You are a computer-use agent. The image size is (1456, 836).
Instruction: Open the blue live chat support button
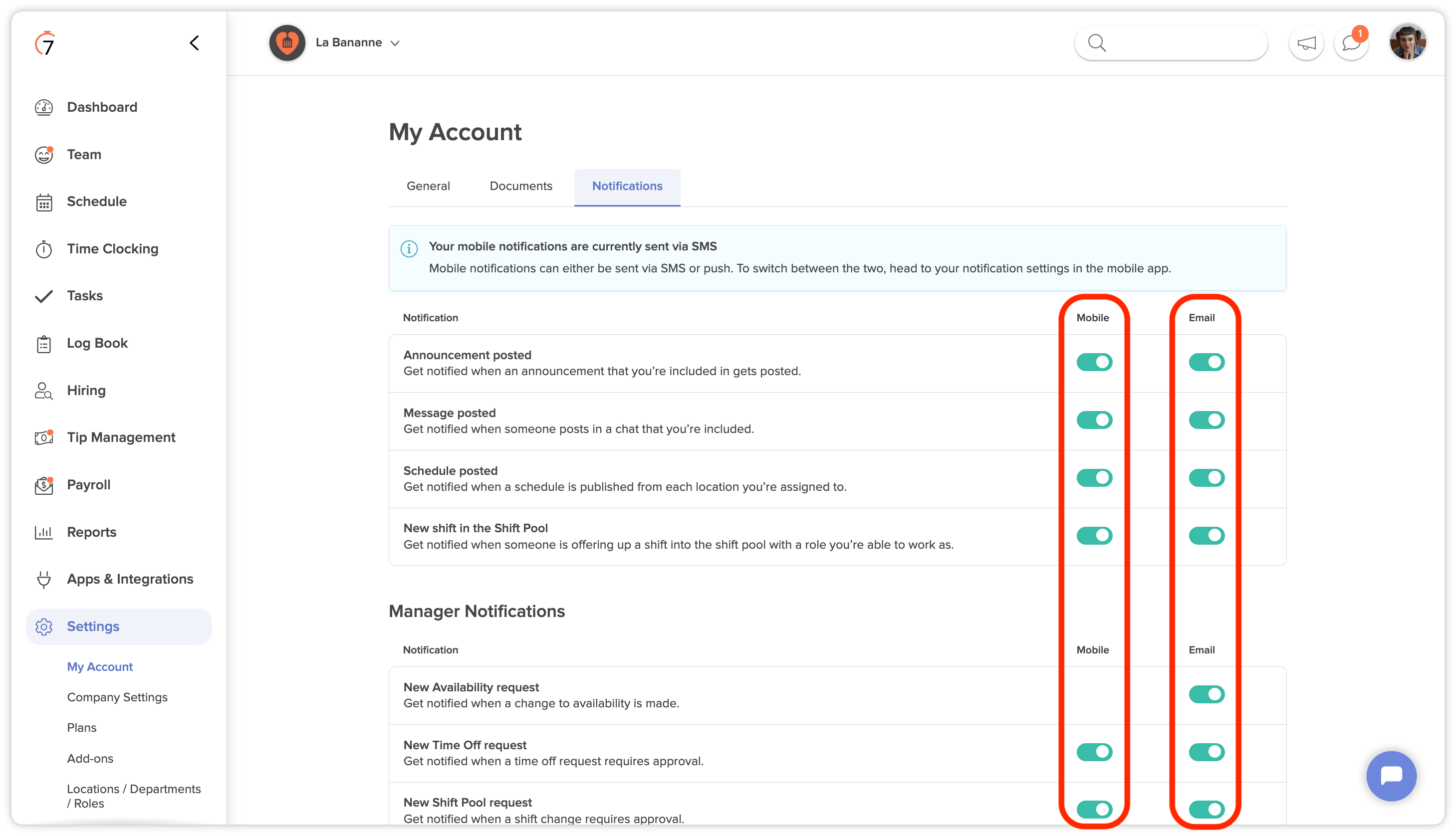[1391, 776]
